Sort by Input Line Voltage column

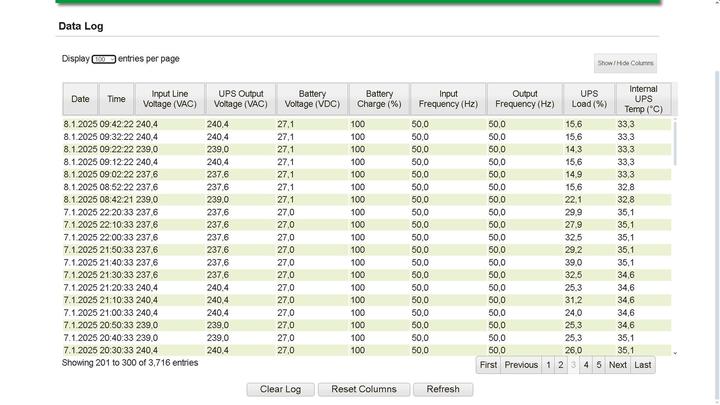tap(170, 99)
